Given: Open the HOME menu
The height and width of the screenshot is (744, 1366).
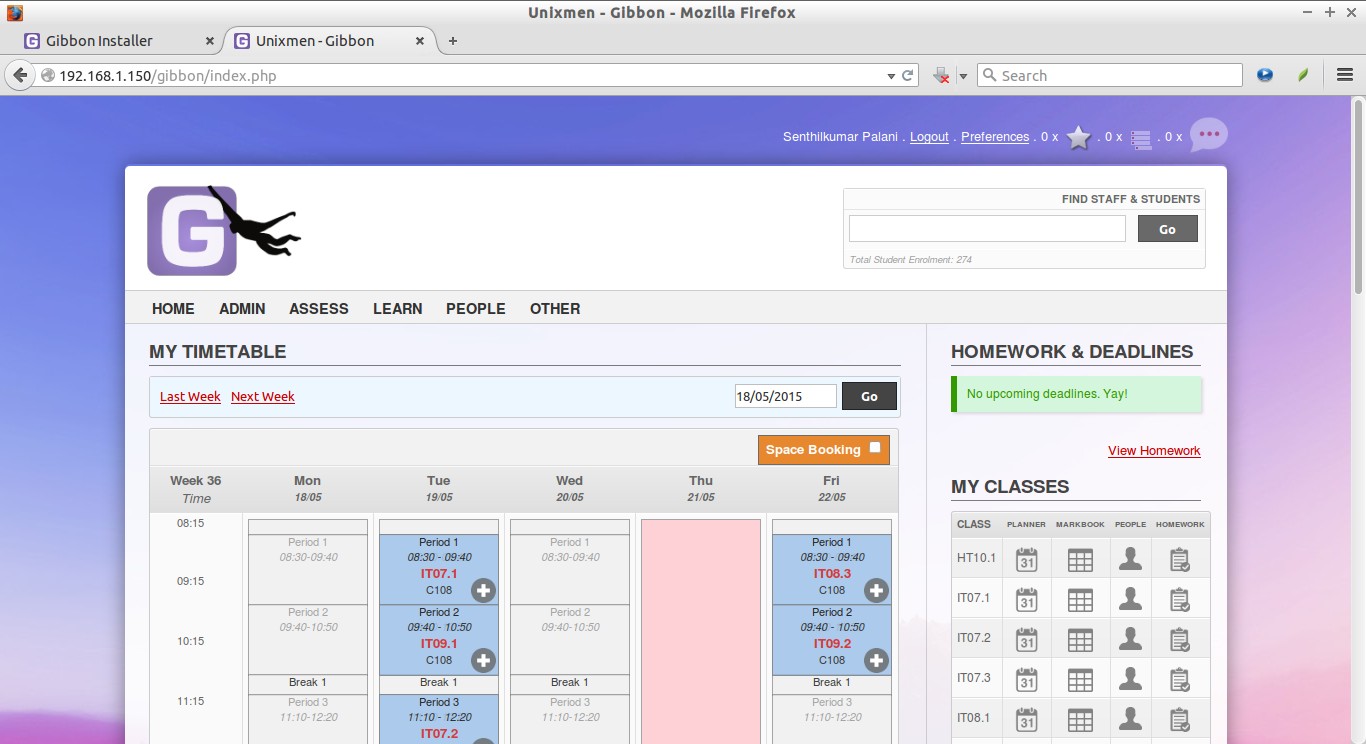Looking at the screenshot, I should 173,308.
